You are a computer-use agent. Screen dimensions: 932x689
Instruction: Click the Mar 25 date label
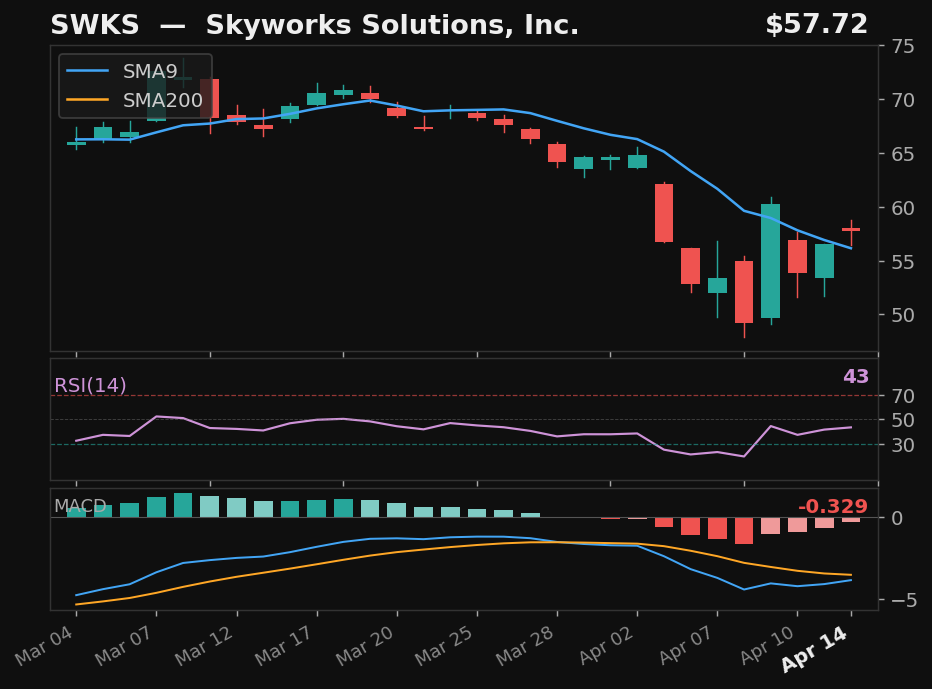click(x=445, y=646)
